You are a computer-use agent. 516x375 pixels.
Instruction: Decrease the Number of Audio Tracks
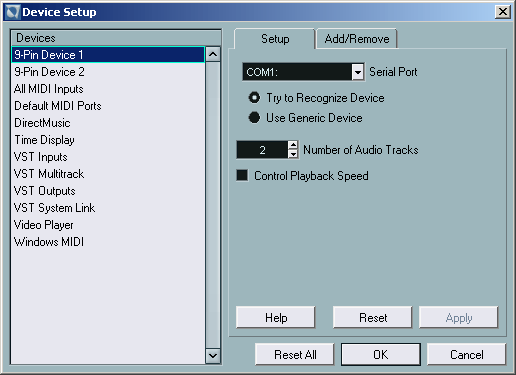click(x=293, y=154)
